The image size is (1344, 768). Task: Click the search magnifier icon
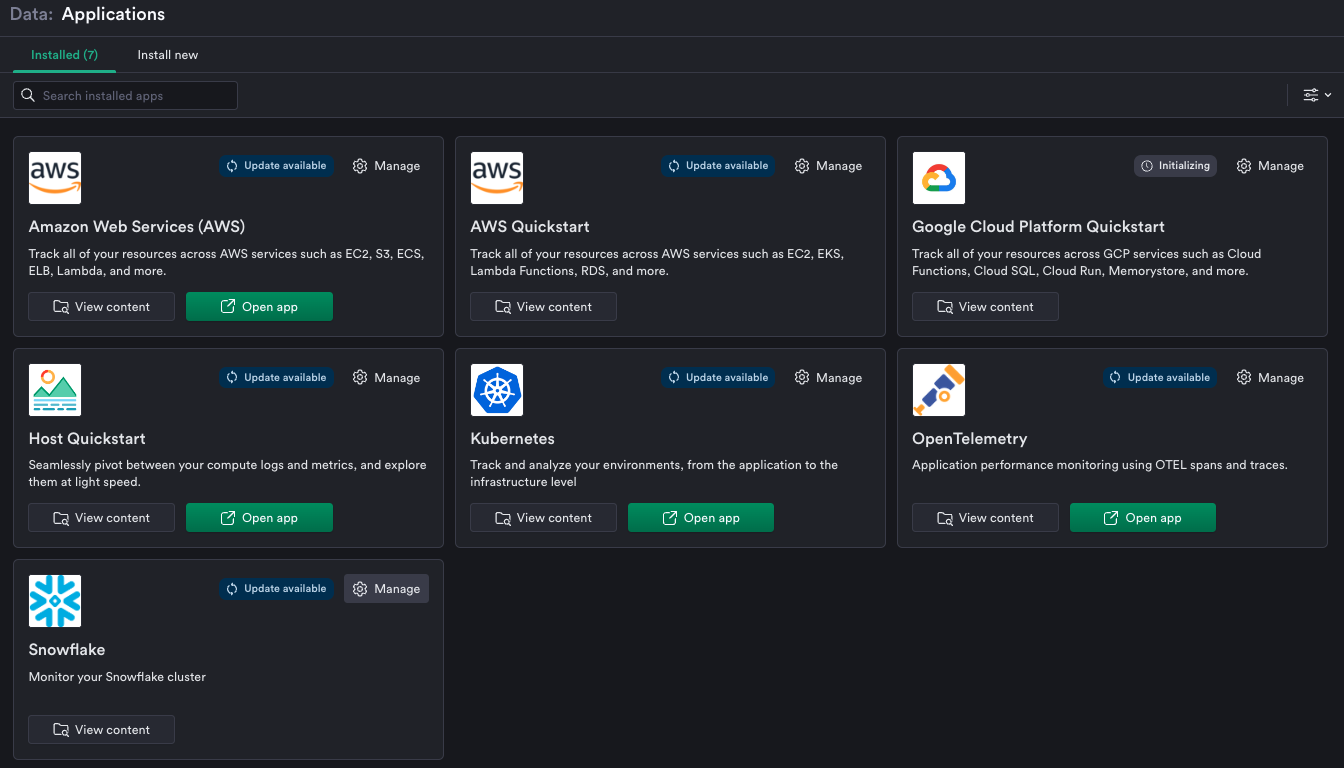coord(28,96)
